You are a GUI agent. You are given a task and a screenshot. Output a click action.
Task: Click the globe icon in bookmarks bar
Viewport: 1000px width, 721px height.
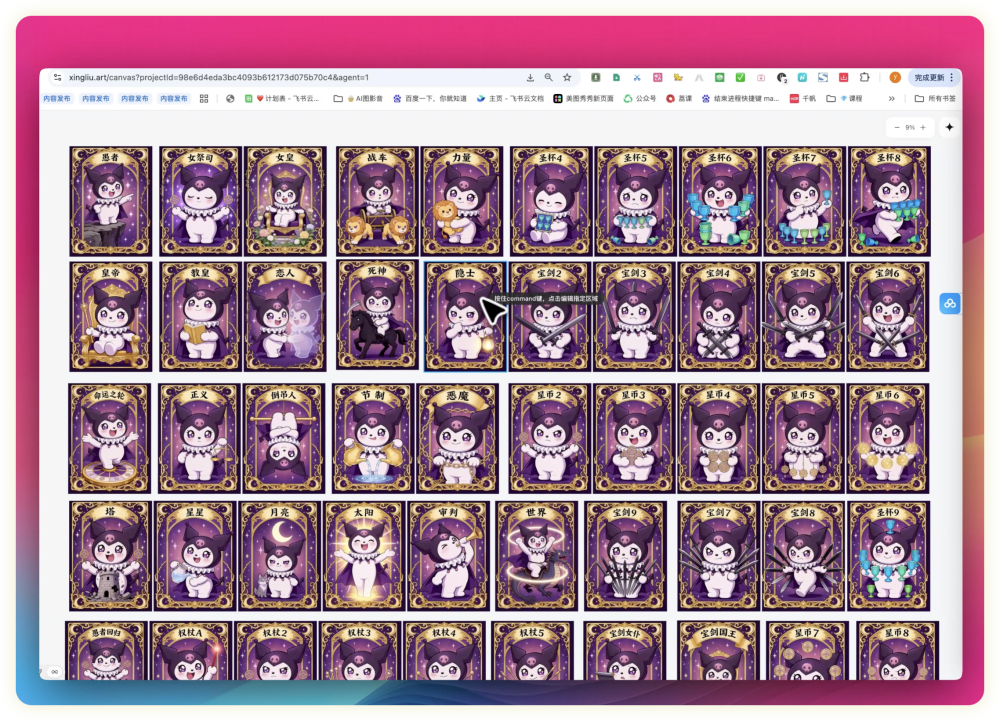(x=230, y=99)
